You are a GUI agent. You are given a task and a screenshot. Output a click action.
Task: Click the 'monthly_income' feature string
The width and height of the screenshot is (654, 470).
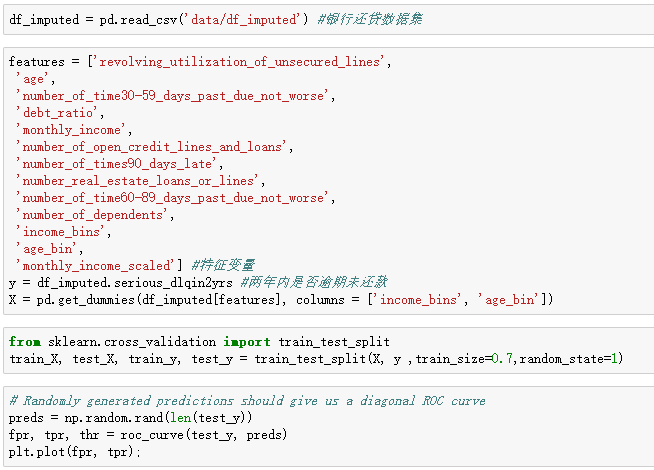pos(71,130)
